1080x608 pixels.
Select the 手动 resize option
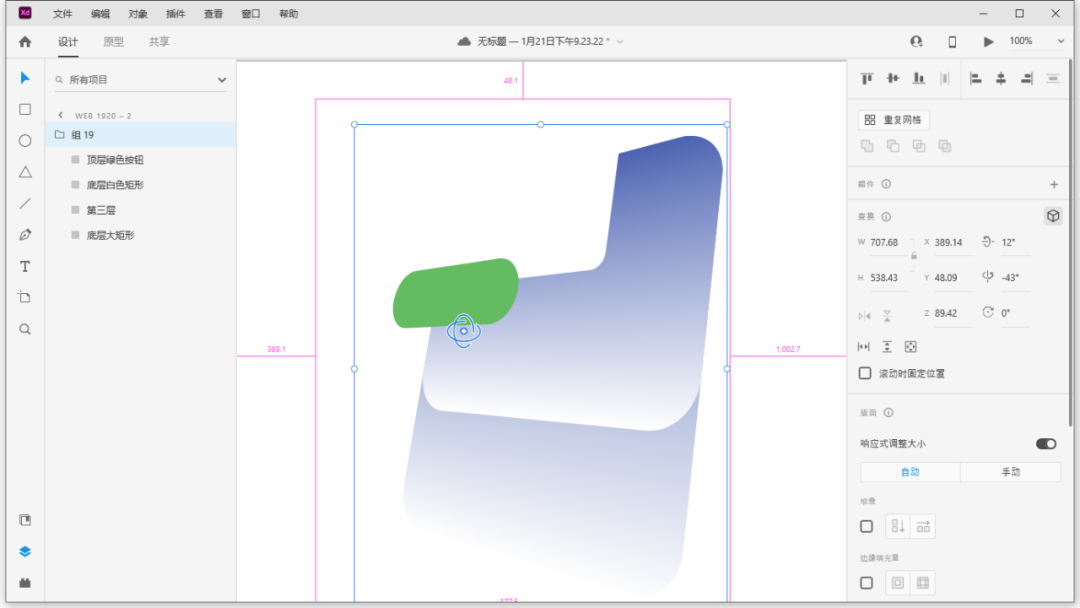click(1010, 472)
